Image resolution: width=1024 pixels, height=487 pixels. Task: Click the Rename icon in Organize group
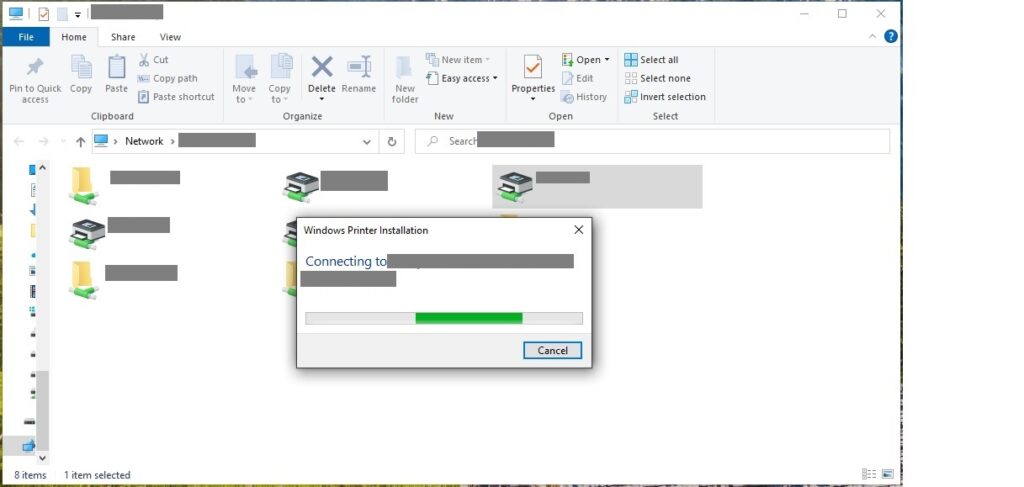click(359, 70)
